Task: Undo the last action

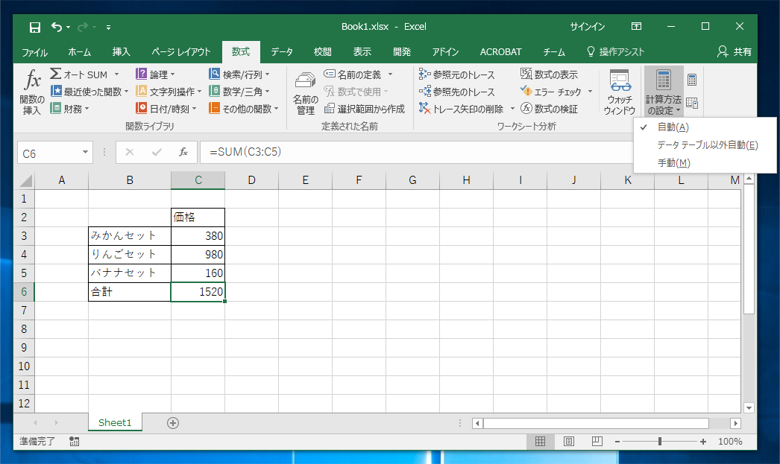Action: click(56, 27)
